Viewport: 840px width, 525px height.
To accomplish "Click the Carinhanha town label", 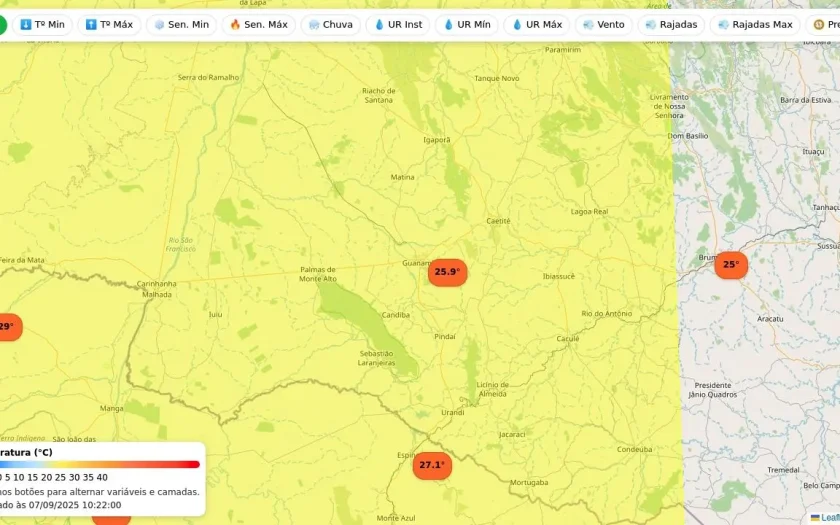I will click(x=156, y=283).
